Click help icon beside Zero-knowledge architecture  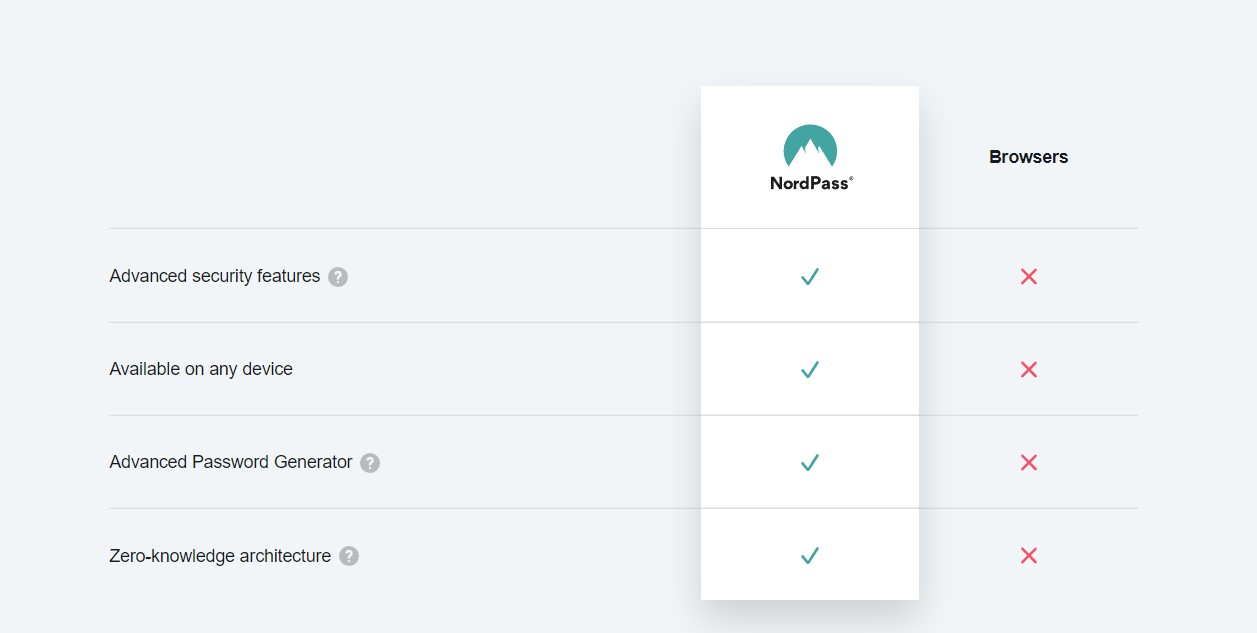tap(349, 556)
